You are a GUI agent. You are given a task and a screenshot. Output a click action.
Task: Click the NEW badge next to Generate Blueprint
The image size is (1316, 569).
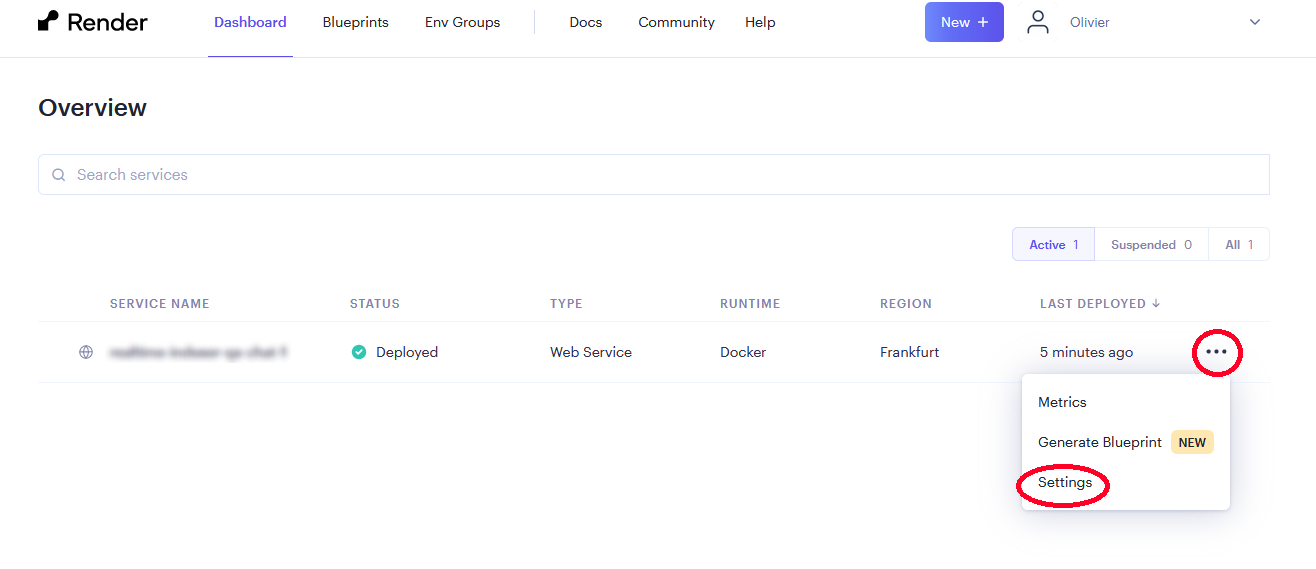[x=1192, y=442]
